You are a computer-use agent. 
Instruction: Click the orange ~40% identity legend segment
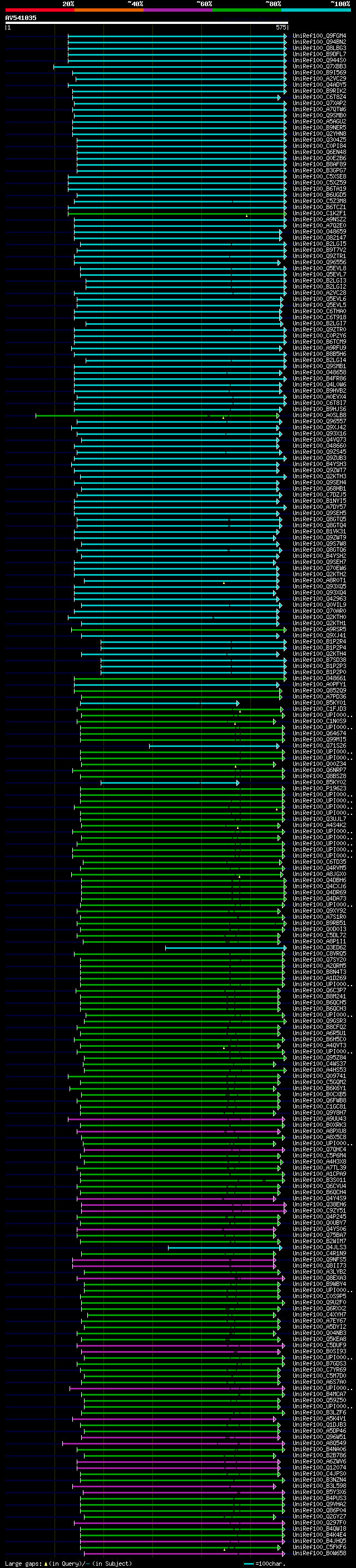[109, 10]
